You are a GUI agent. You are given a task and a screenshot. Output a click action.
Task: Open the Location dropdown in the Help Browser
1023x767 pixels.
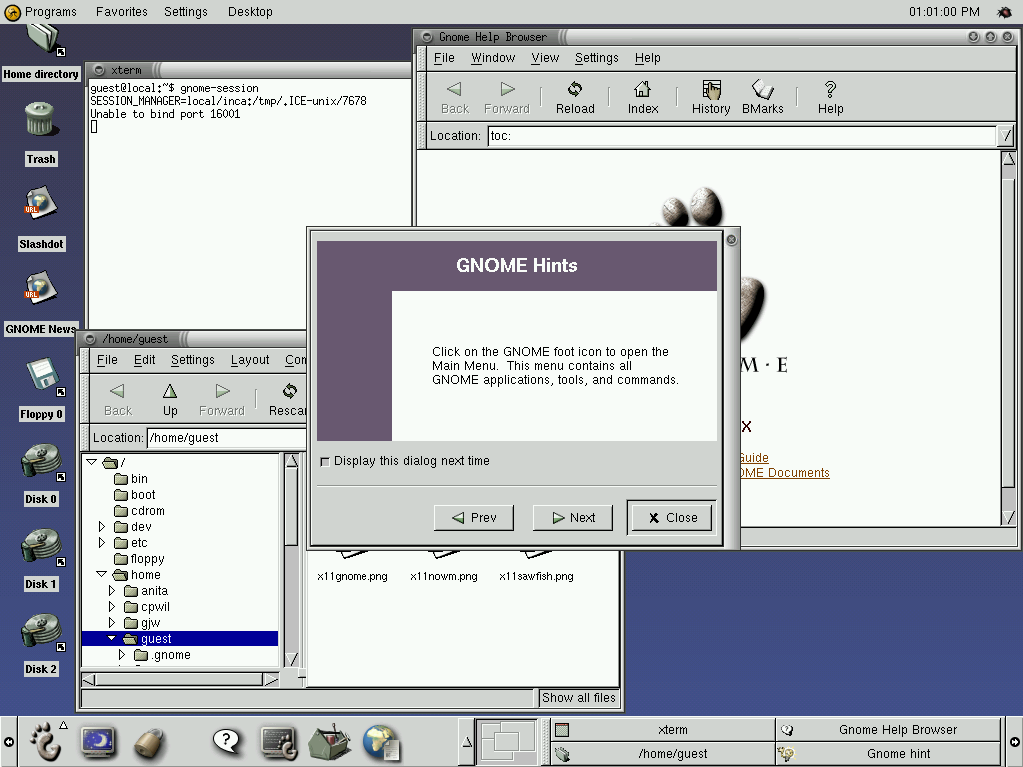tap(1003, 135)
